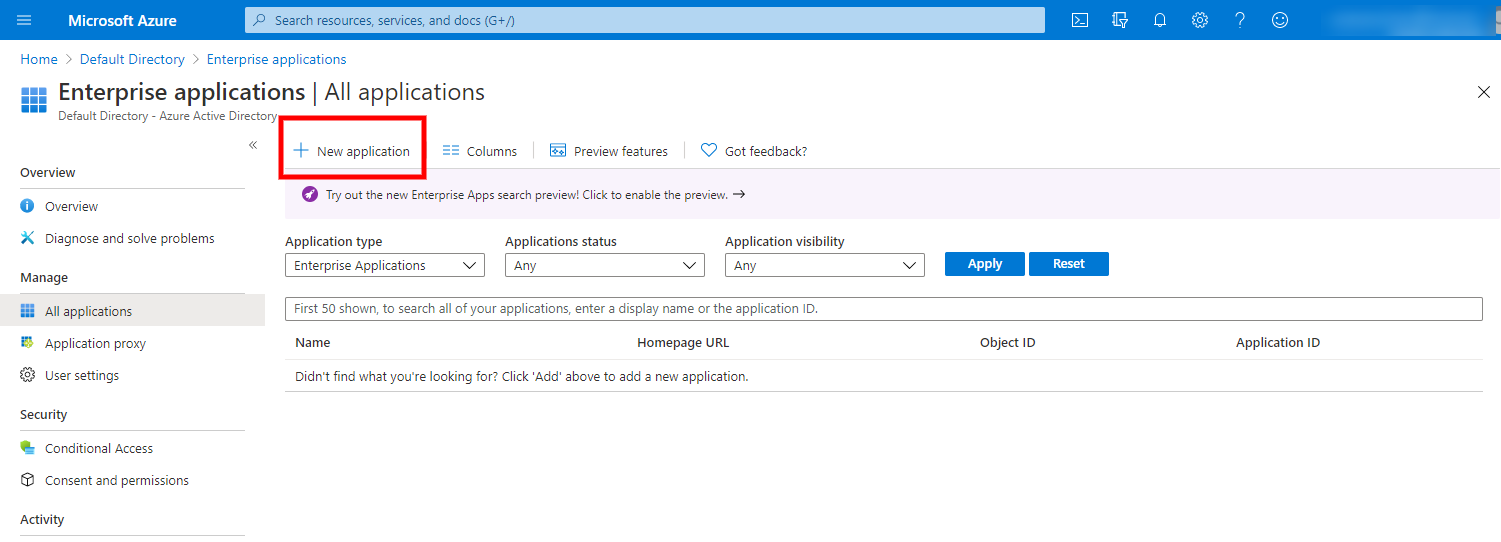Open the Directory and subscription filter icon

(1120, 20)
